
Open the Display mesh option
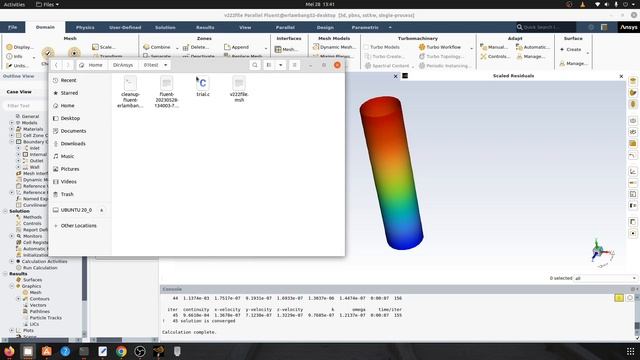20,47
